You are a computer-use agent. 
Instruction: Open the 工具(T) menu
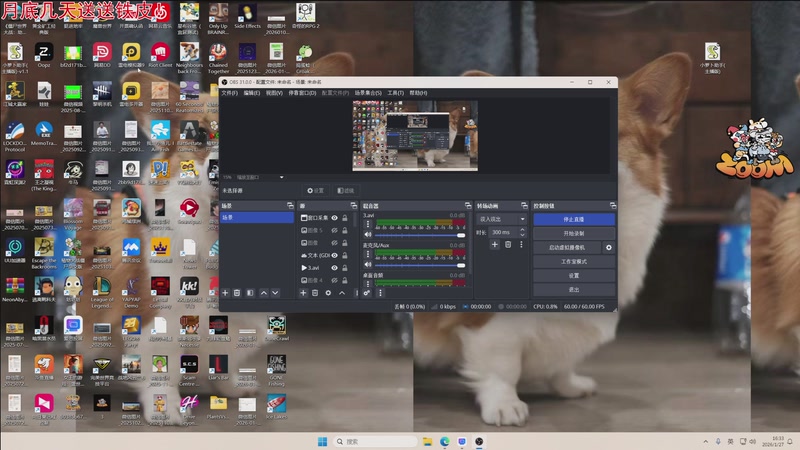coord(395,93)
